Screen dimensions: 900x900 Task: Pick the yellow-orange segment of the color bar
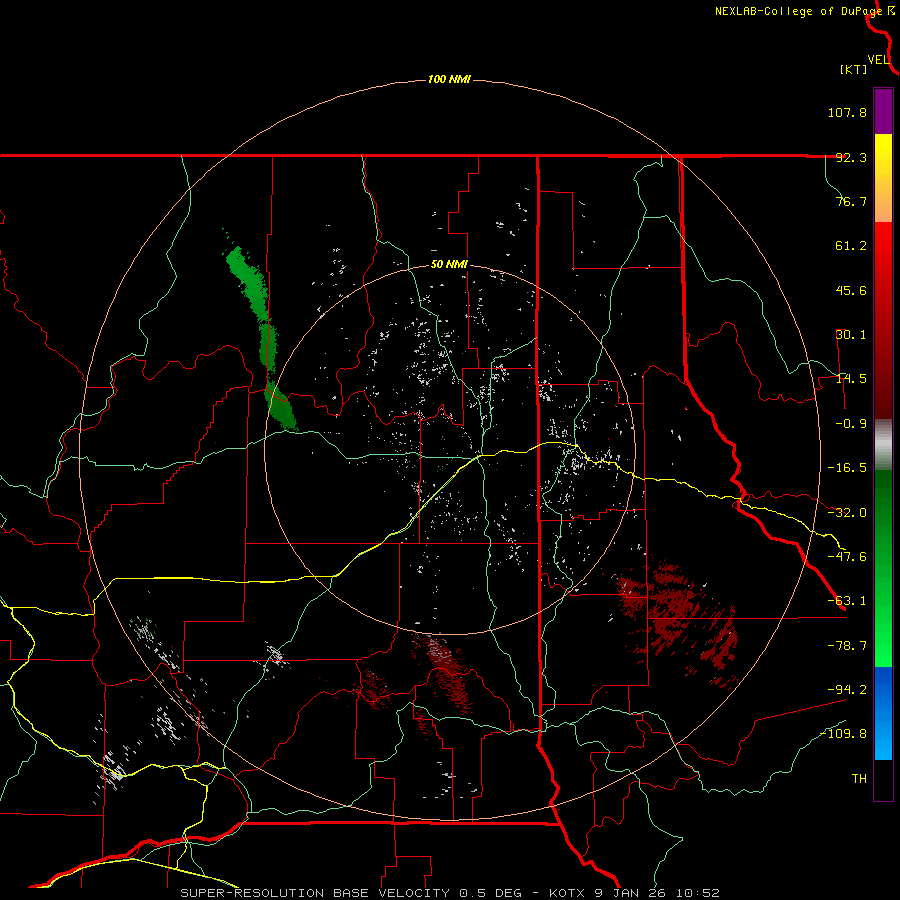[883, 177]
